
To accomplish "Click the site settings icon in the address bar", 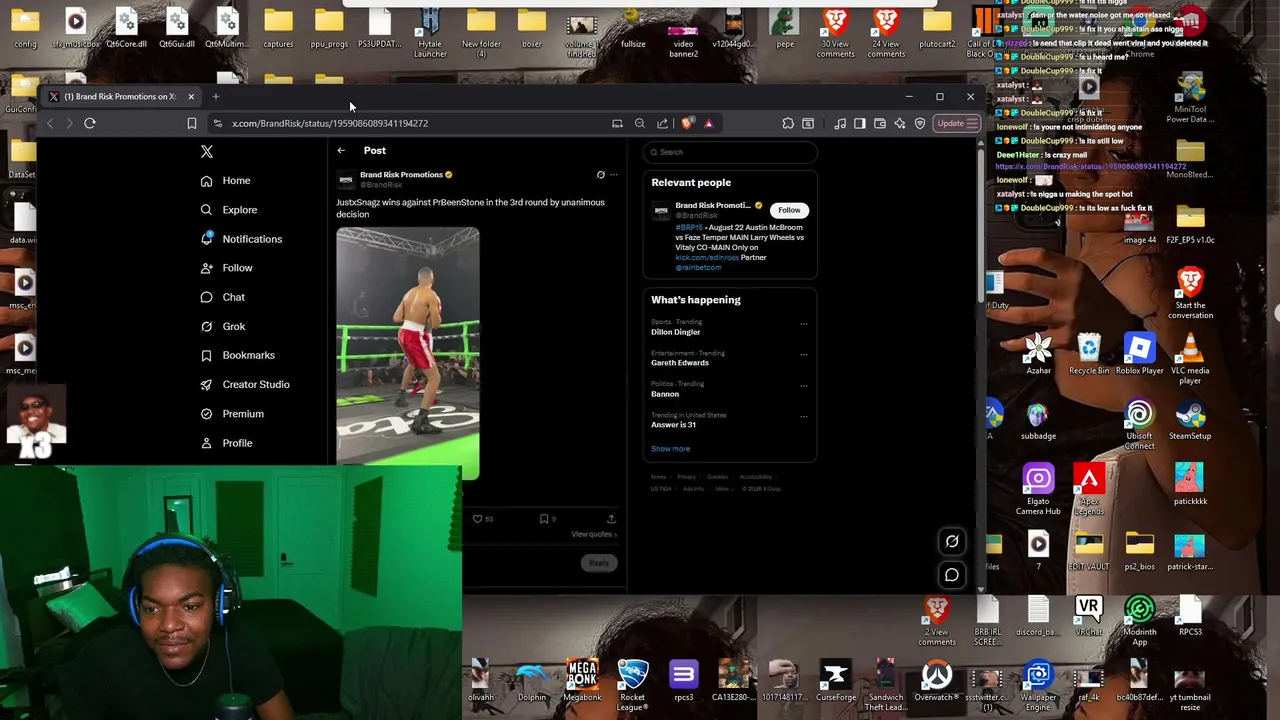I will coord(217,123).
